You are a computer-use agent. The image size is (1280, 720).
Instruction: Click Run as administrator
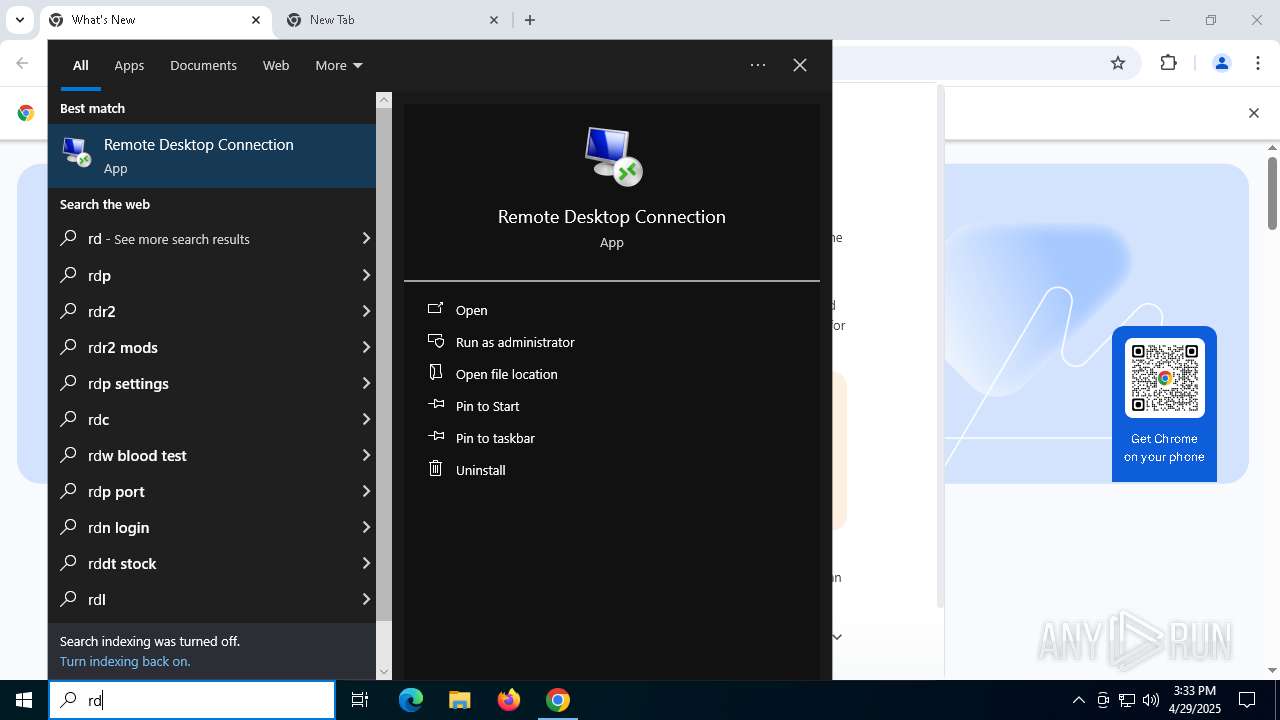[515, 342]
